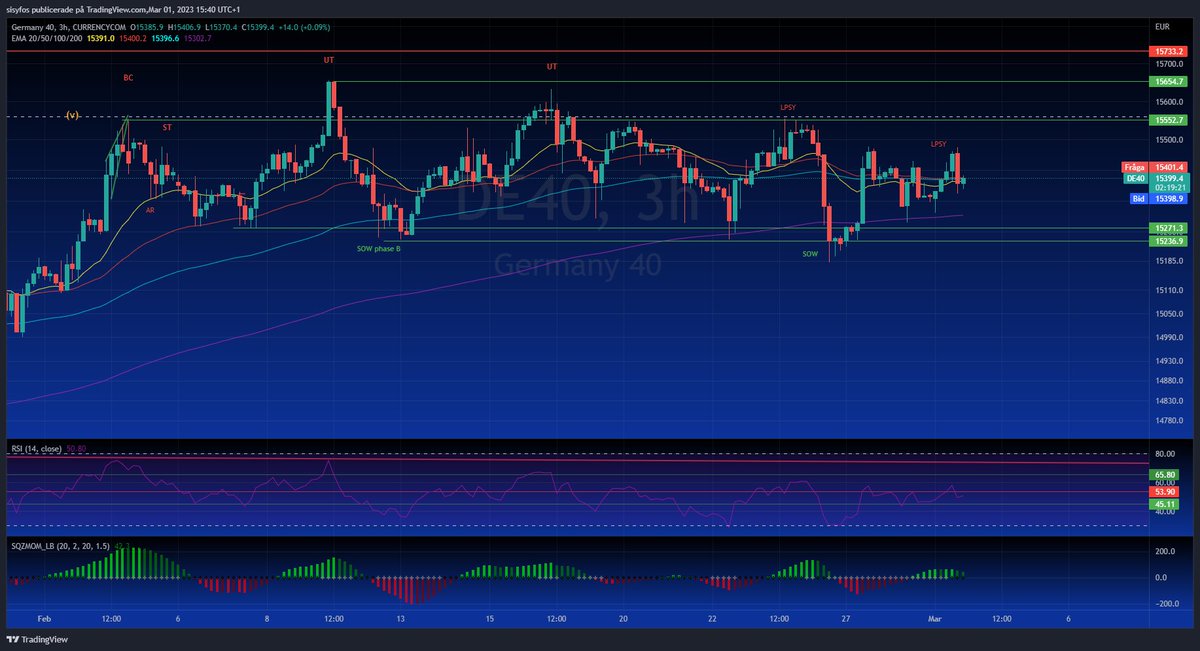This screenshot has width=1200, height=651.
Task: Click the 15050.0 price scale value
Action: 1169,313
